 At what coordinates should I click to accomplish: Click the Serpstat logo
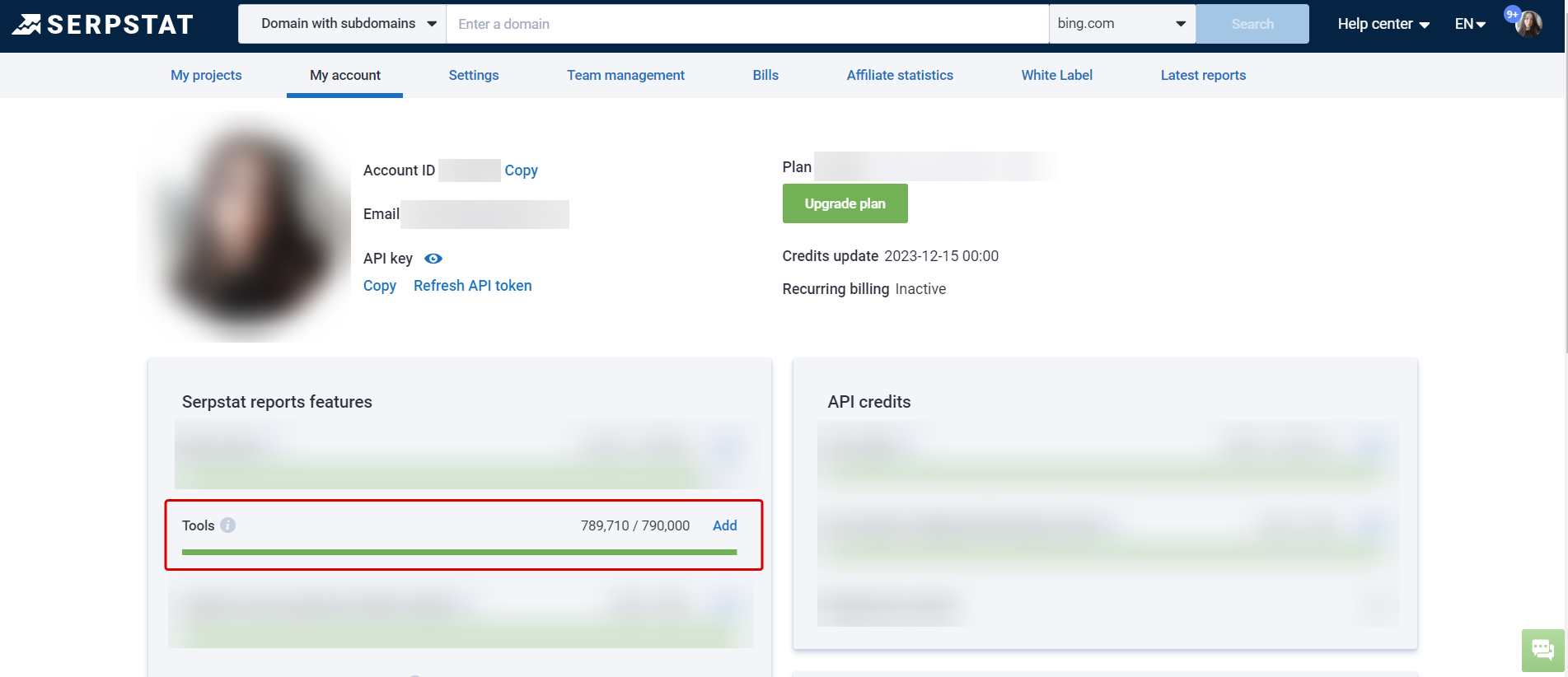102,25
